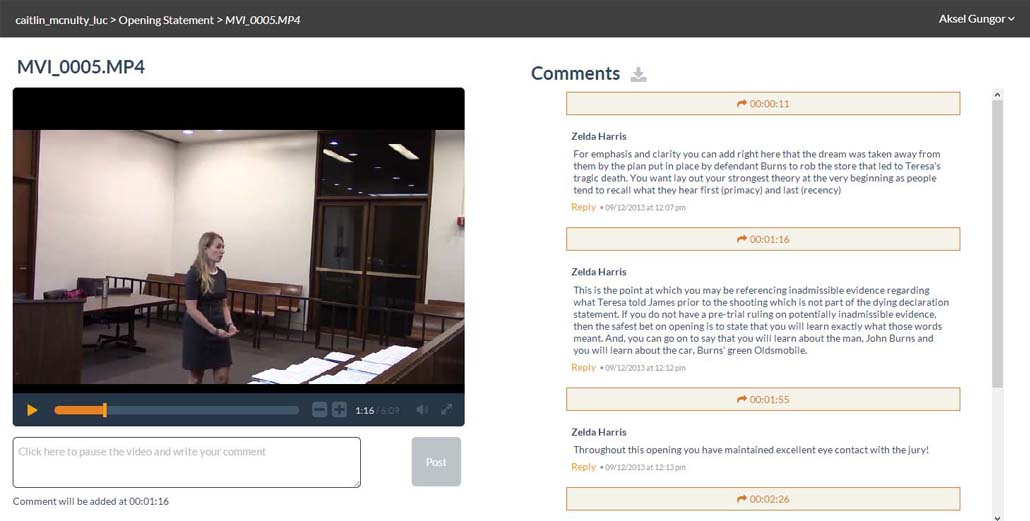Click the unplayed part of the progress bar

pyautogui.click(x=202, y=410)
